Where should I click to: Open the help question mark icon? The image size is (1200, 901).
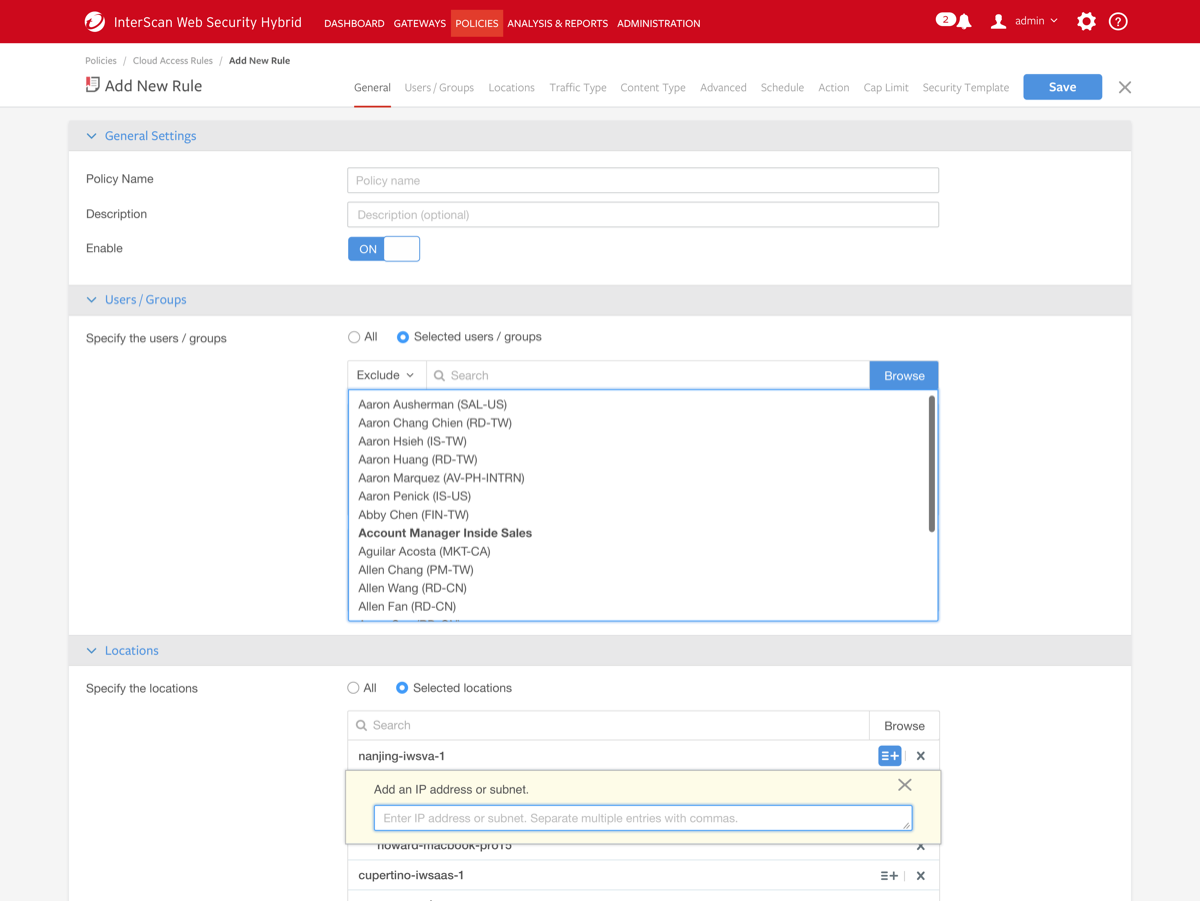(x=1118, y=21)
